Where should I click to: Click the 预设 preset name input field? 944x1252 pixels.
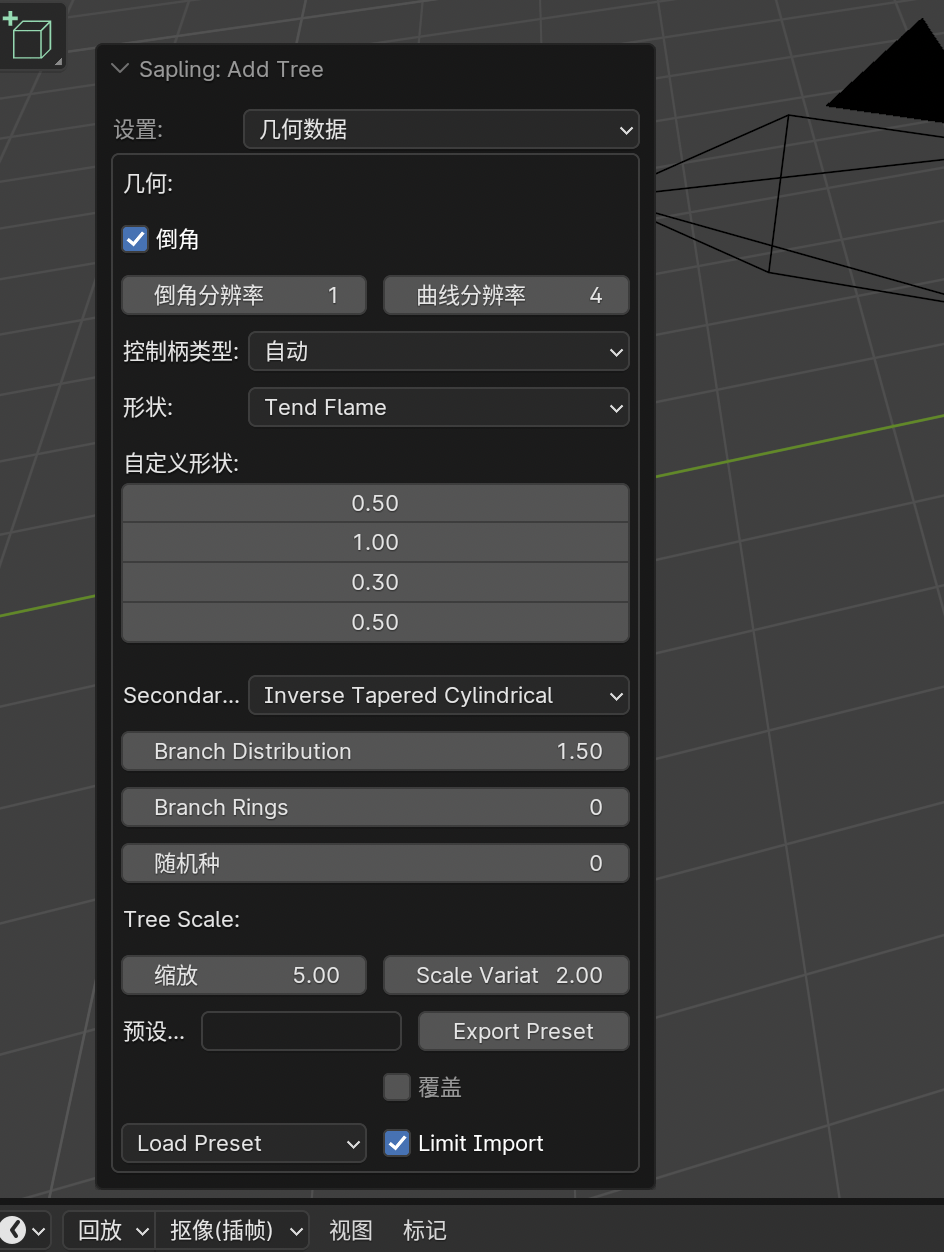click(x=300, y=1031)
